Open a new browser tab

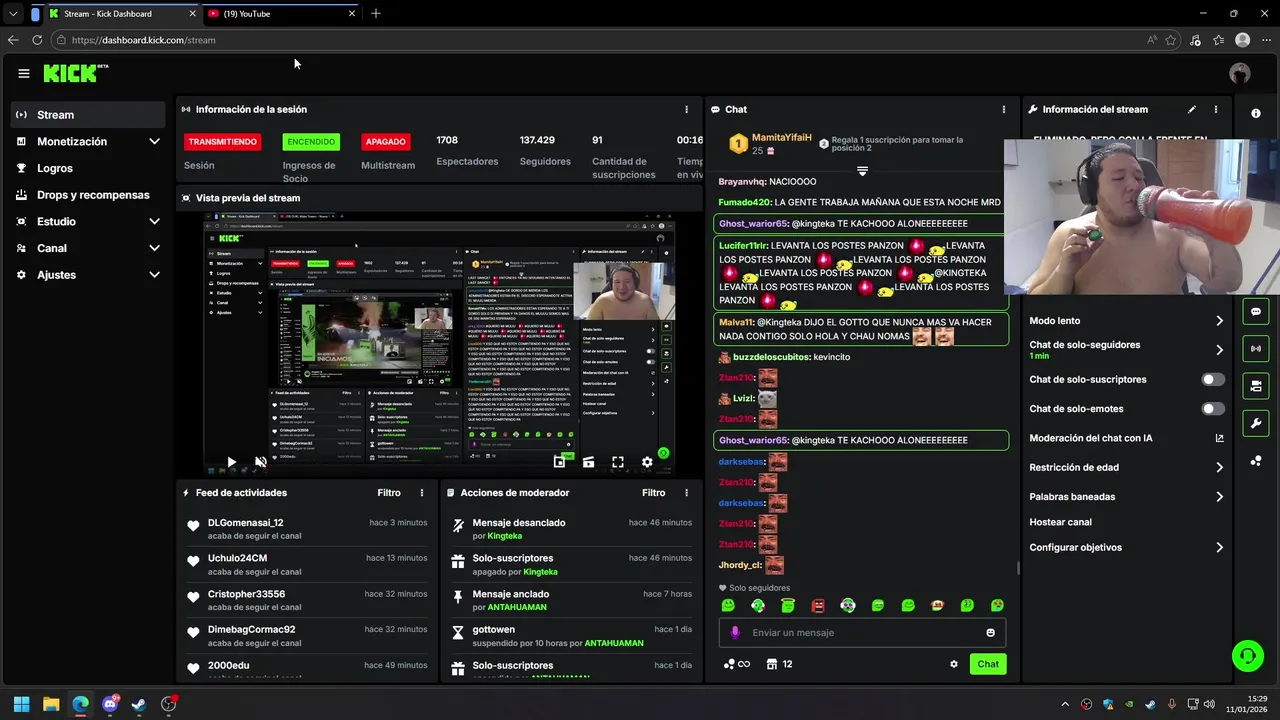pos(376,14)
